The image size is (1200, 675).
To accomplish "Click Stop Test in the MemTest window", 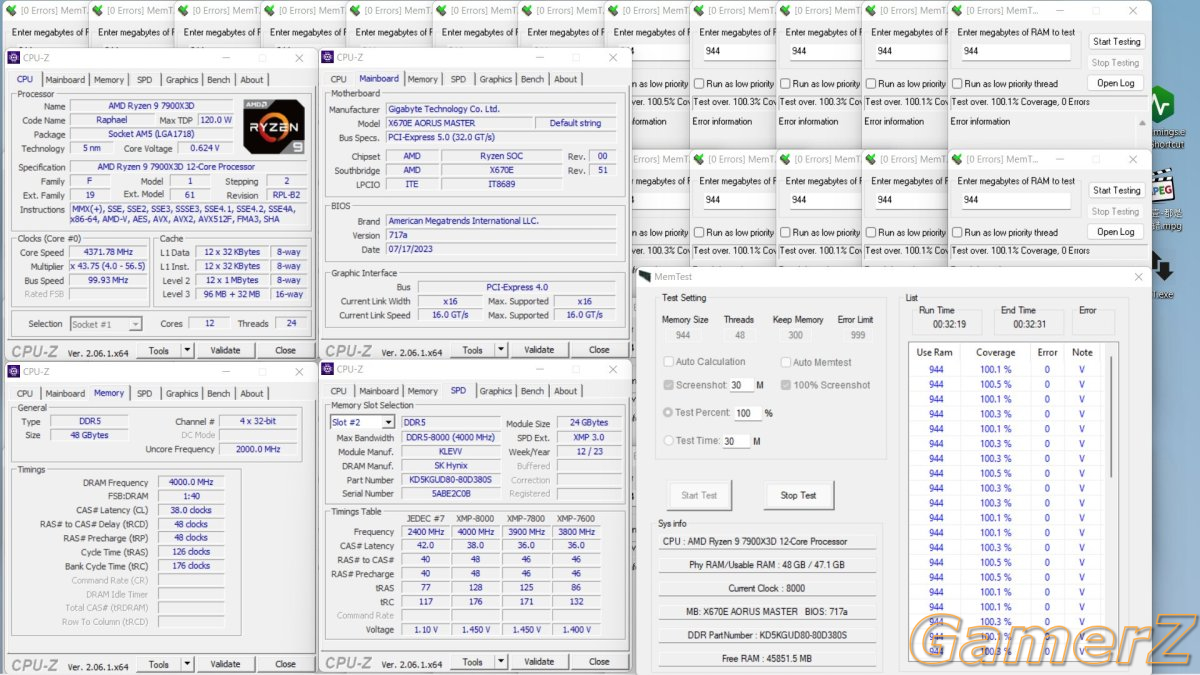I will tap(798, 495).
